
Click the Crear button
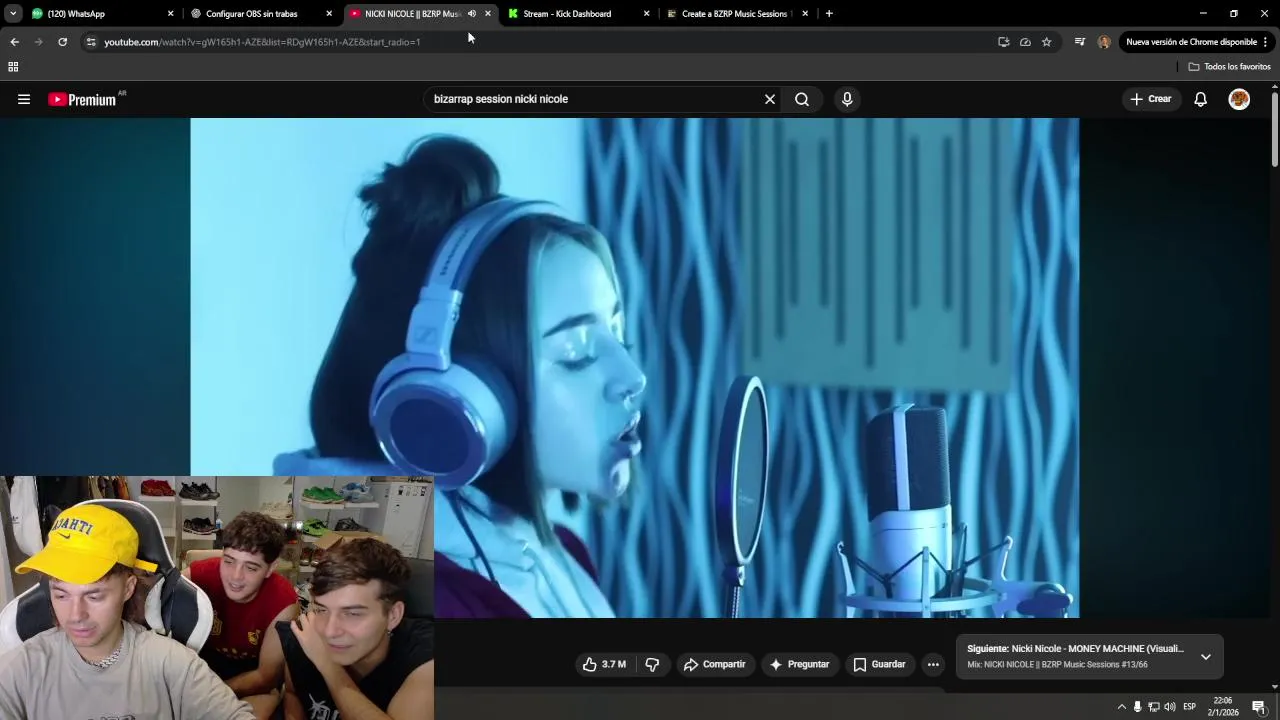click(1150, 99)
